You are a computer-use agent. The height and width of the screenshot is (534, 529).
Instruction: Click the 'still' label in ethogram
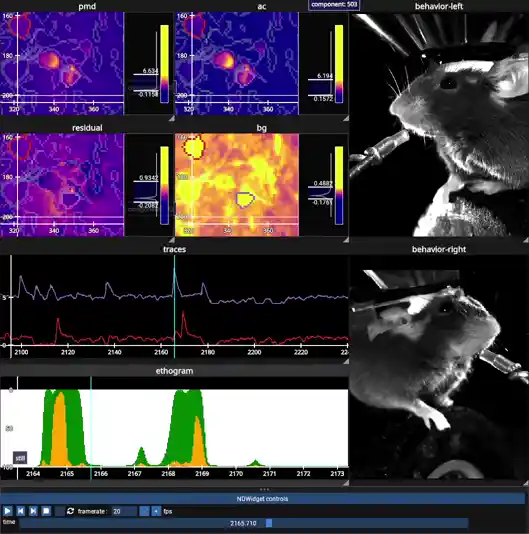click(20, 458)
